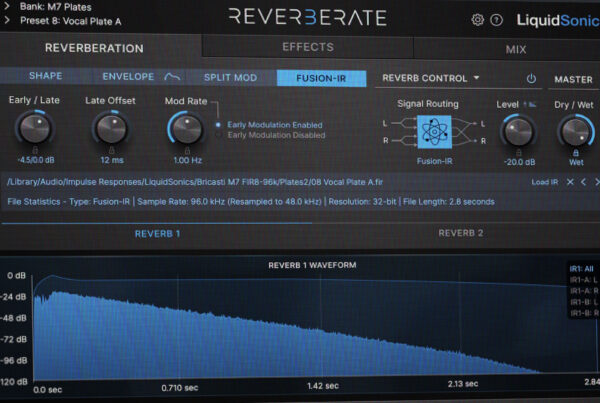This screenshot has height=403, width=600.
Task: Click the lock under Level knob
Action: coord(519,152)
